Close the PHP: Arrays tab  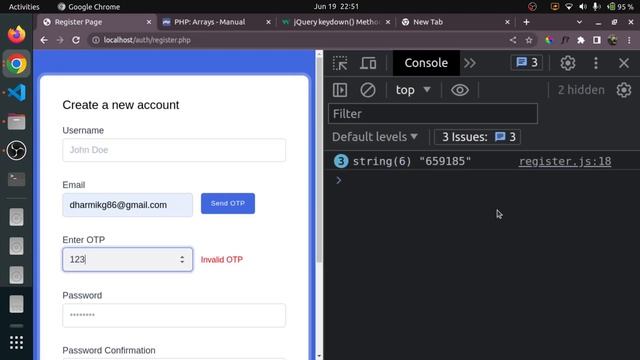click(268, 22)
